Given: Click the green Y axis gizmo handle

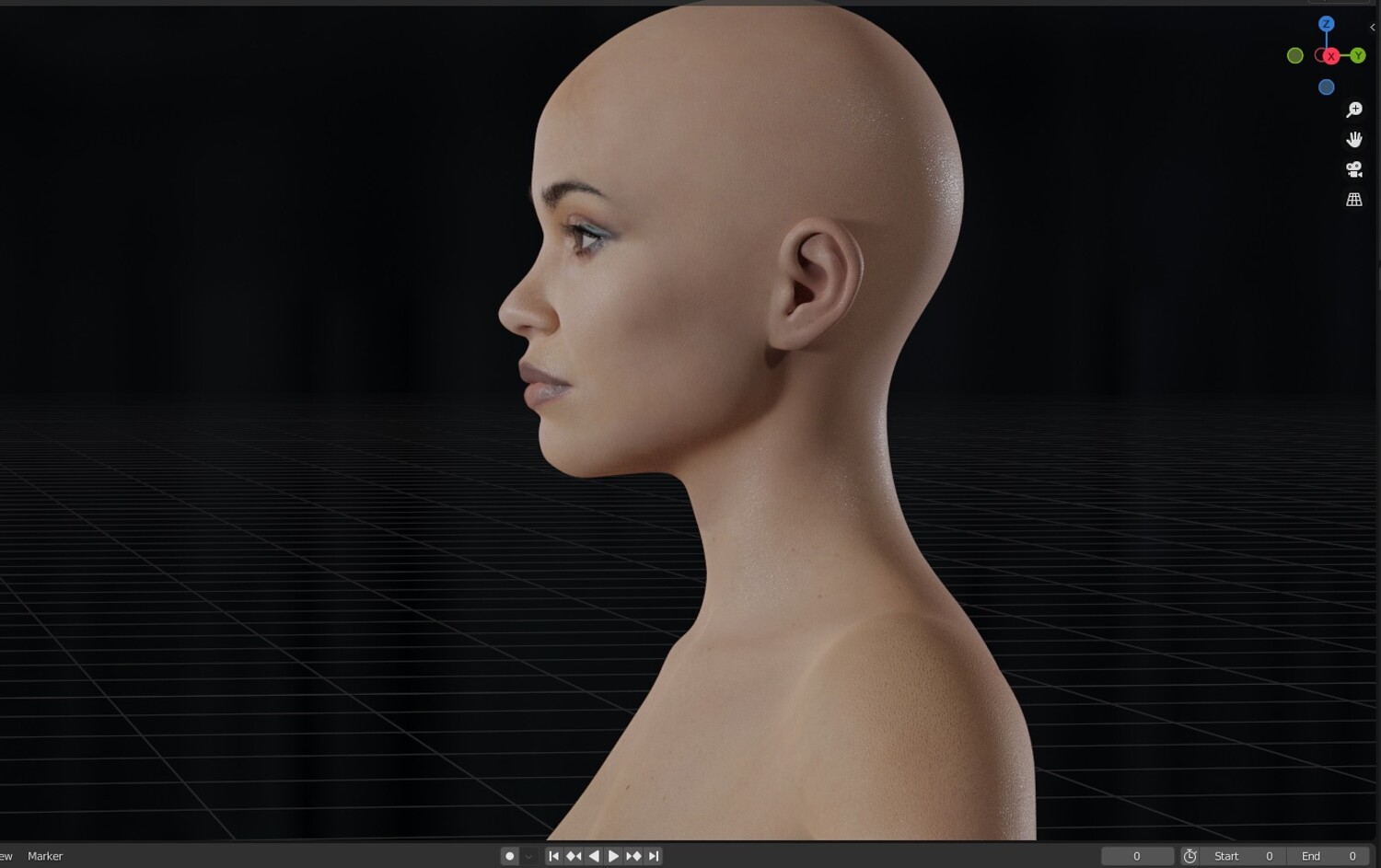Looking at the screenshot, I should [x=1357, y=56].
